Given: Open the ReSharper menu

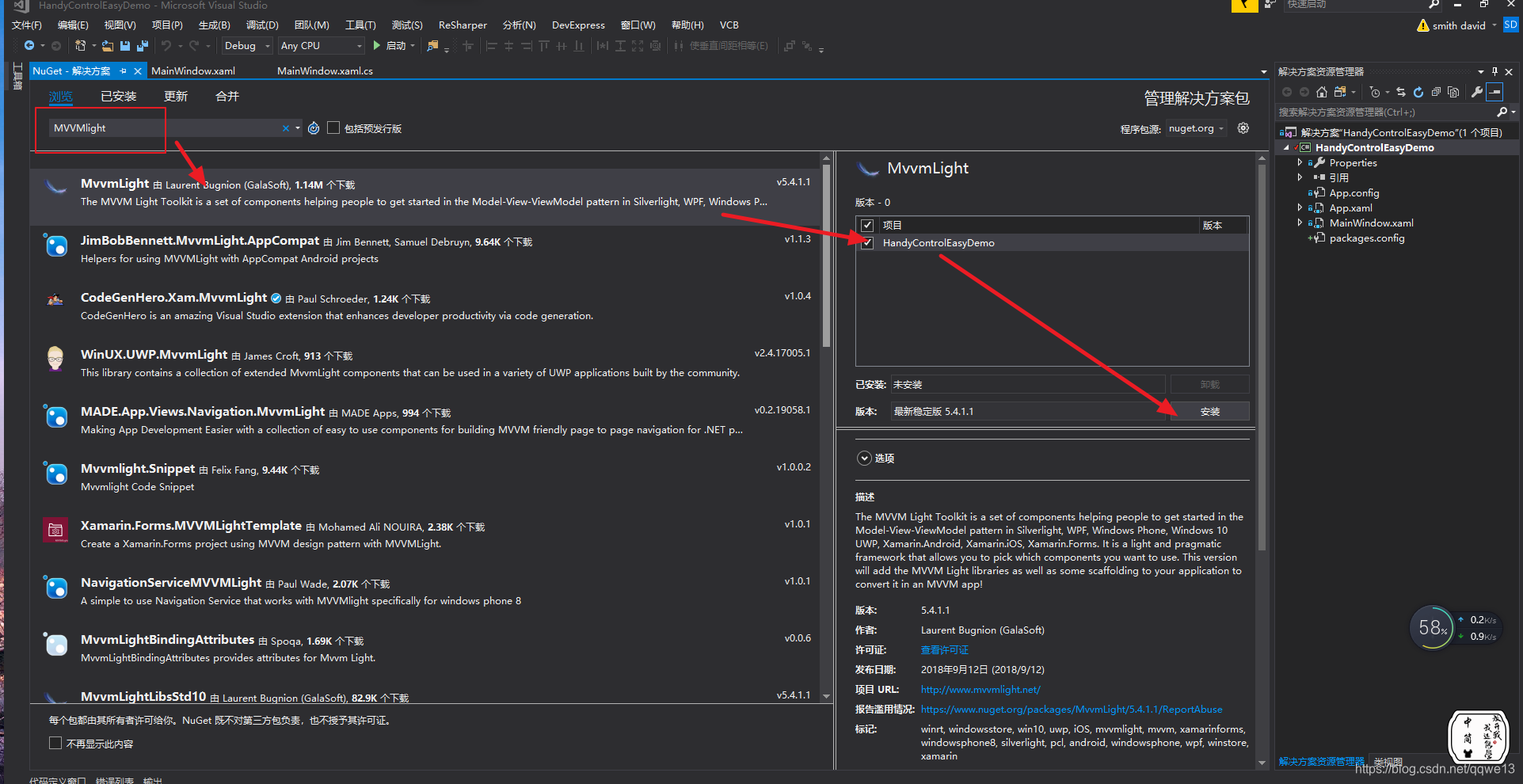Looking at the screenshot, I should point(463,25).
